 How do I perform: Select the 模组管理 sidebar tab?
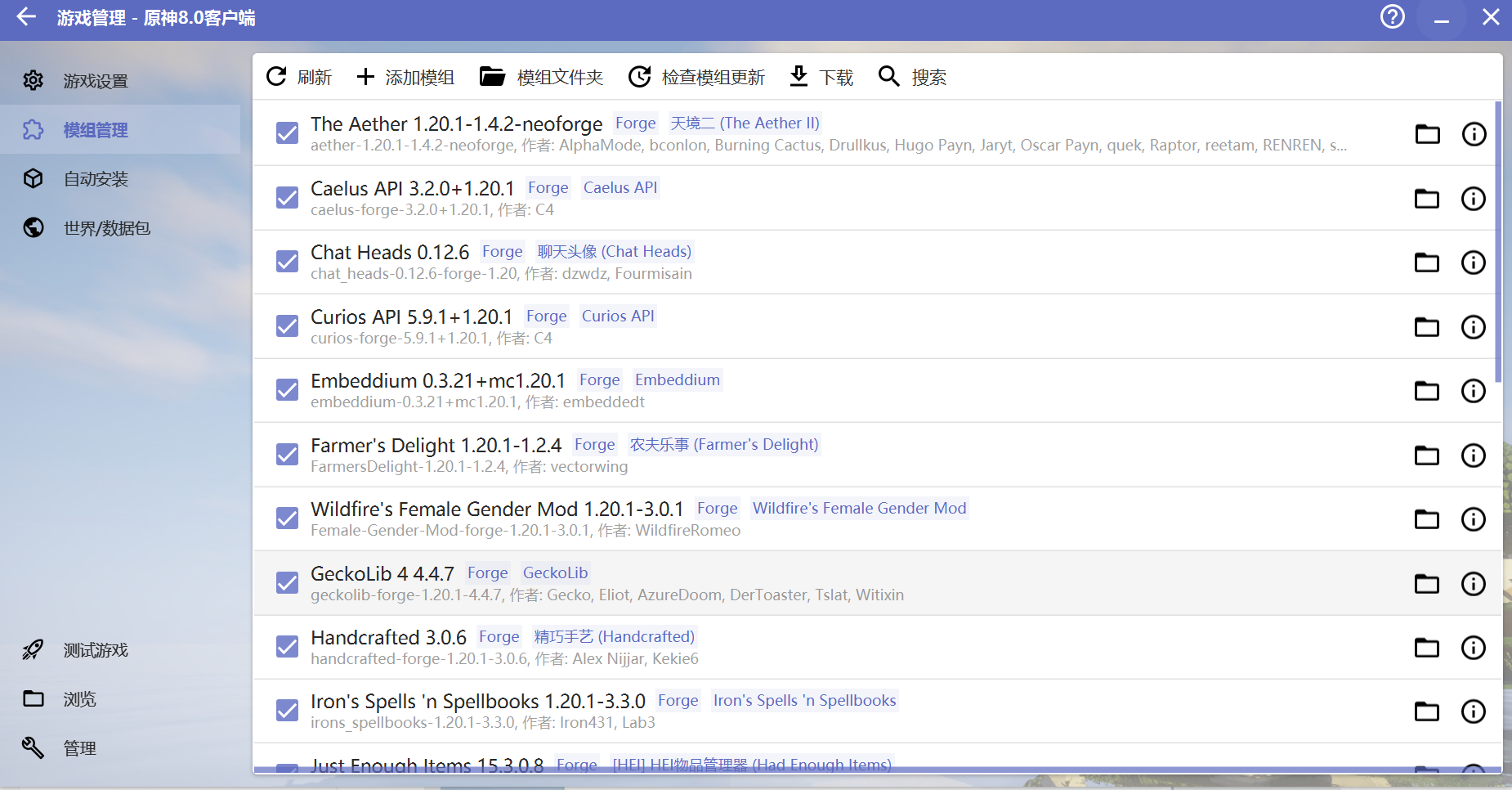[x=120, y=129]
